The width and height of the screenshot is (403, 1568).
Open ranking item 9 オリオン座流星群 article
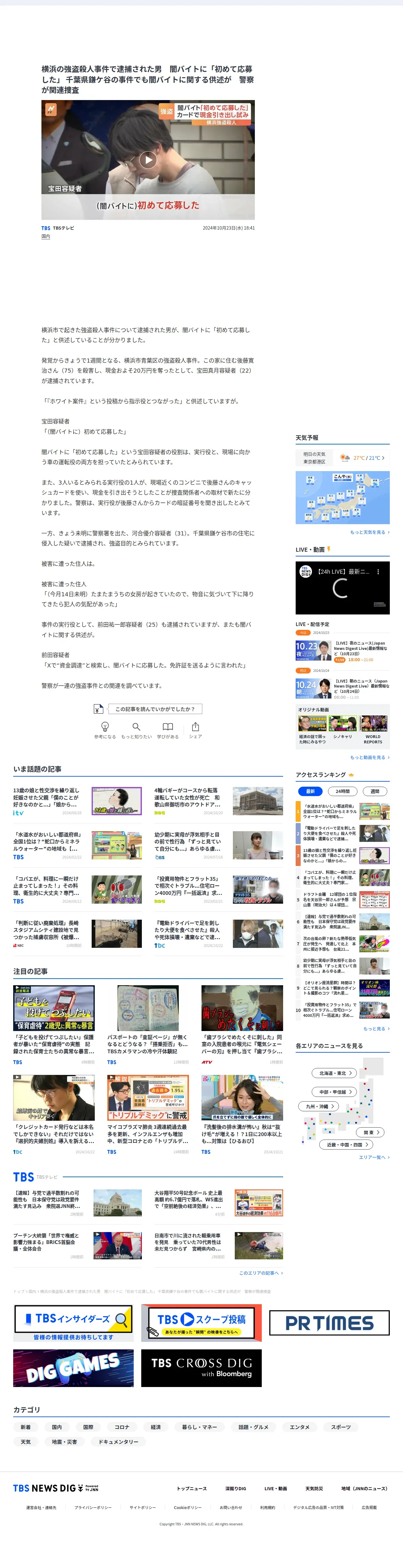coord(343,988)
